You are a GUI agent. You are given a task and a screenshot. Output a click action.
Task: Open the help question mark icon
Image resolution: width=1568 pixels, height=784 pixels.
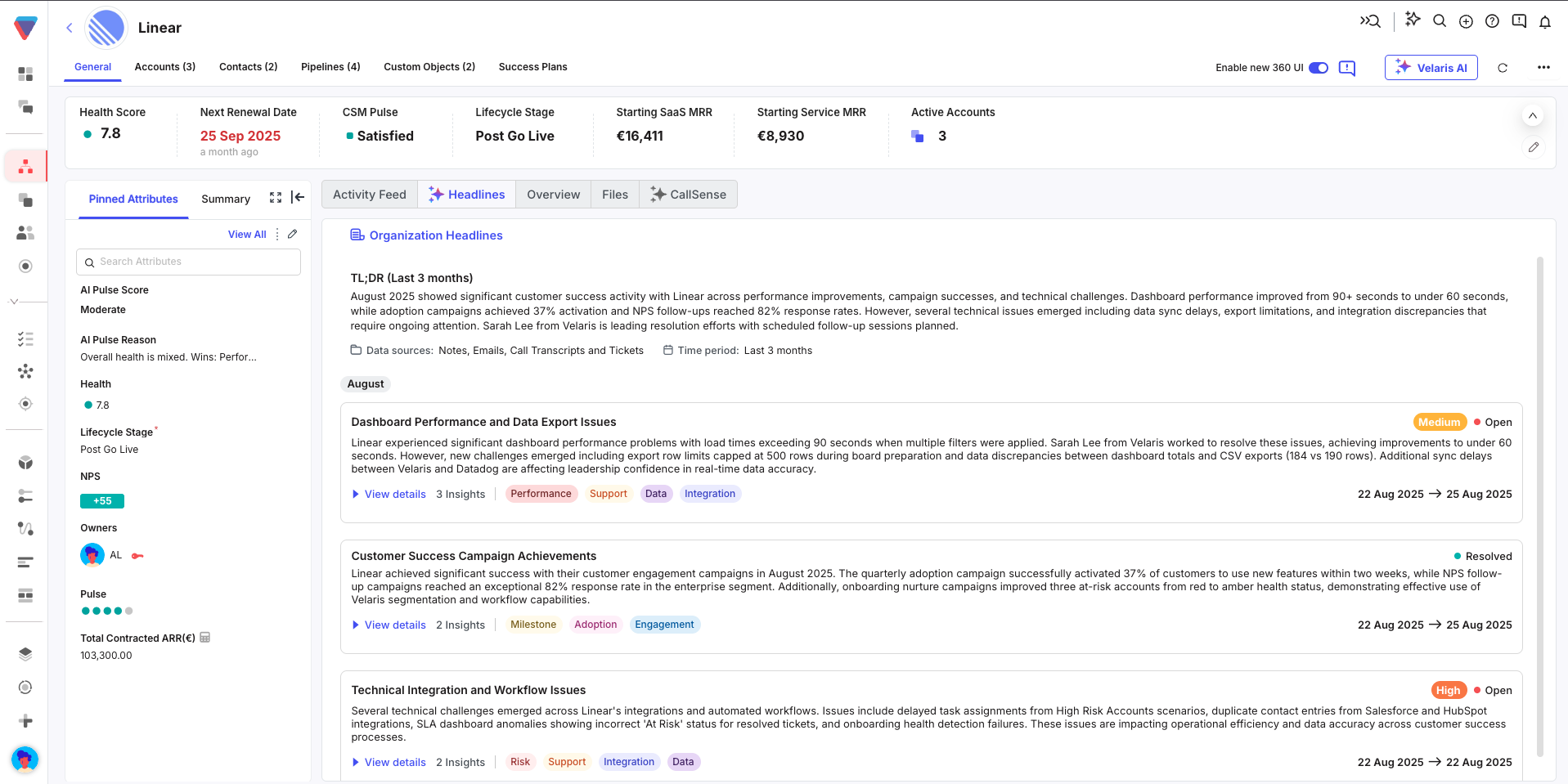[x=1492, y=22]
